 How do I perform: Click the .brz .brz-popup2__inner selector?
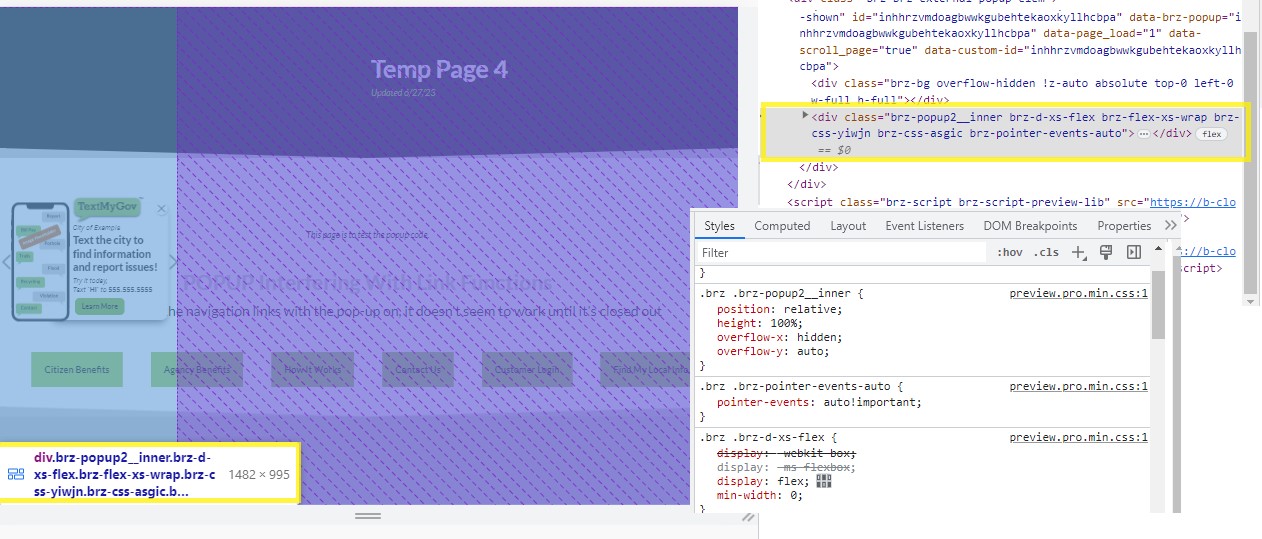[x=774, y=294]
